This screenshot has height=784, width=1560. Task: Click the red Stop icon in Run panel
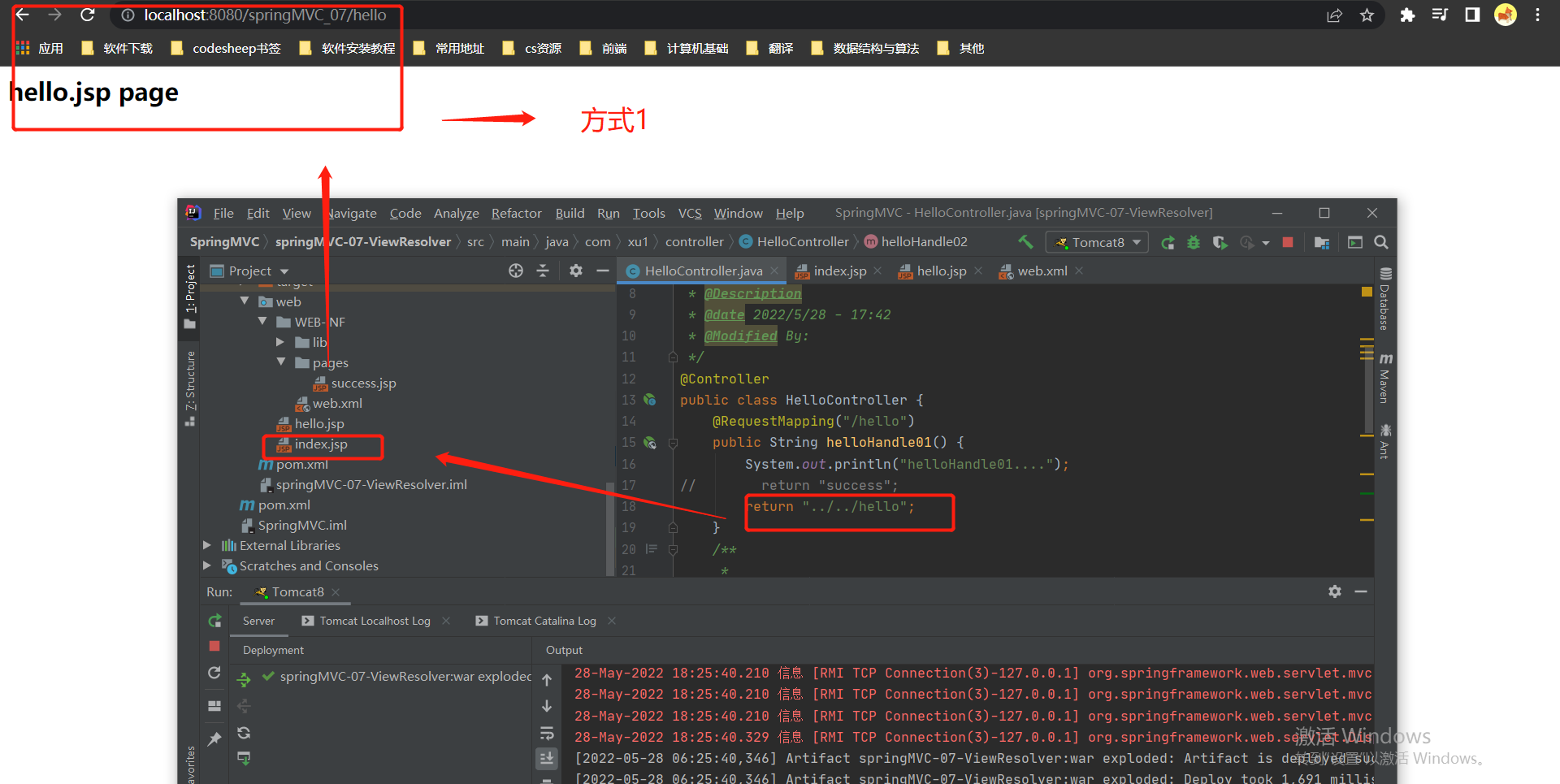point(214,646)
